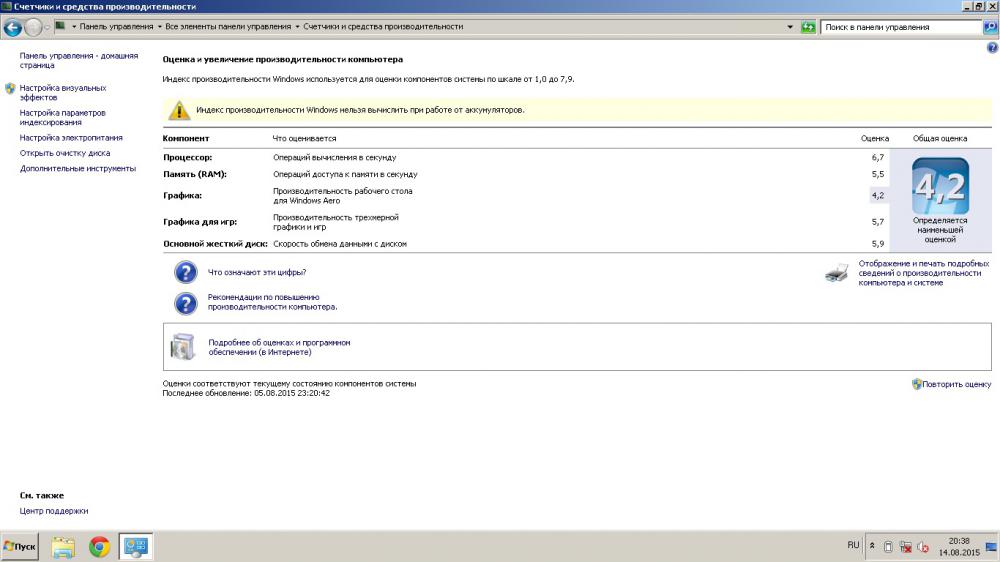
Task: Click the Show Desktop button
Action: (x=991, y=547)
